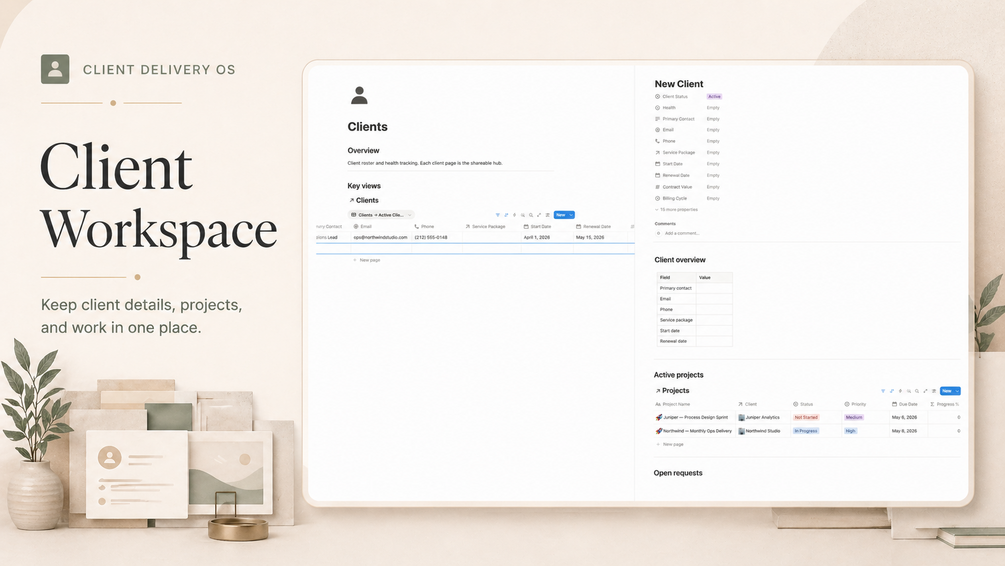Click rocket icon beside Juniper project
This screenshot has height=566, width=1005.
click(x=659, y=417)
